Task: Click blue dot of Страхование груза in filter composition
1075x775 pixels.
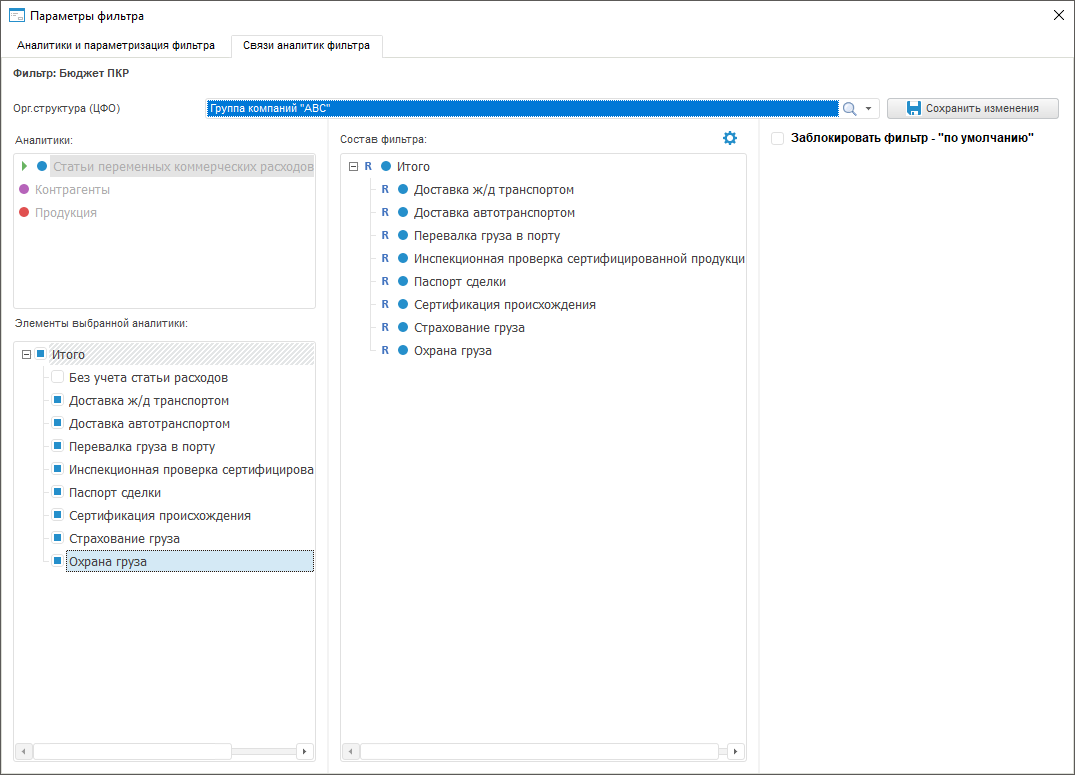Action: pos(403,327)
